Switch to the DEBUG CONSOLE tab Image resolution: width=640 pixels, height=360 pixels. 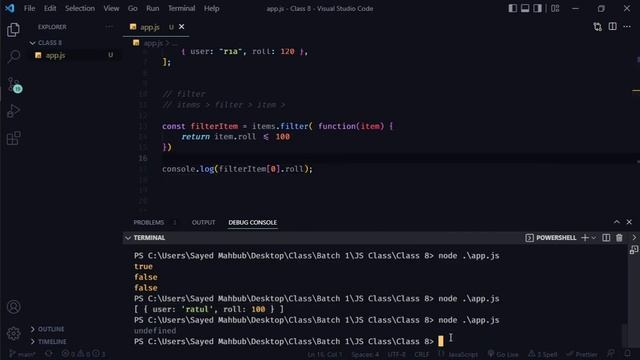click(252, 222)
